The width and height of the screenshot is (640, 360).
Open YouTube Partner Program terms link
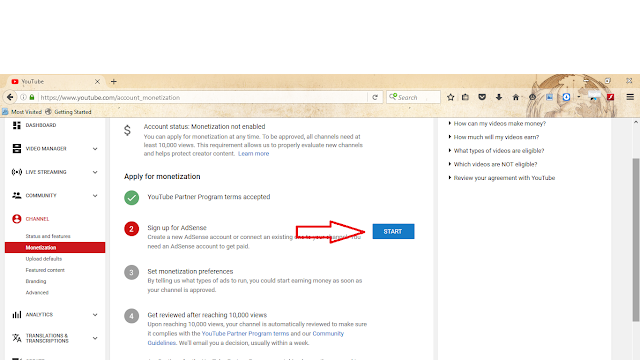(x=245, y=333)
